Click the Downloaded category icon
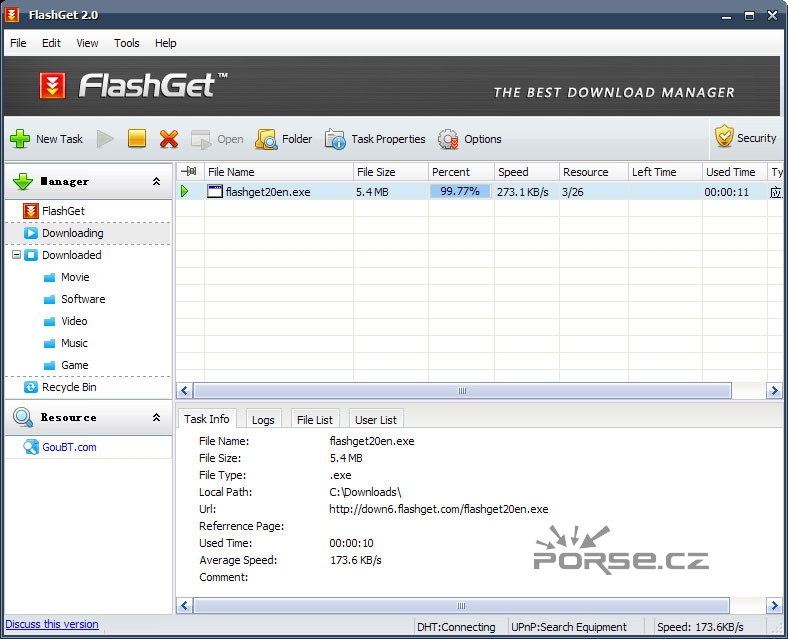 (x=31, y=255)
